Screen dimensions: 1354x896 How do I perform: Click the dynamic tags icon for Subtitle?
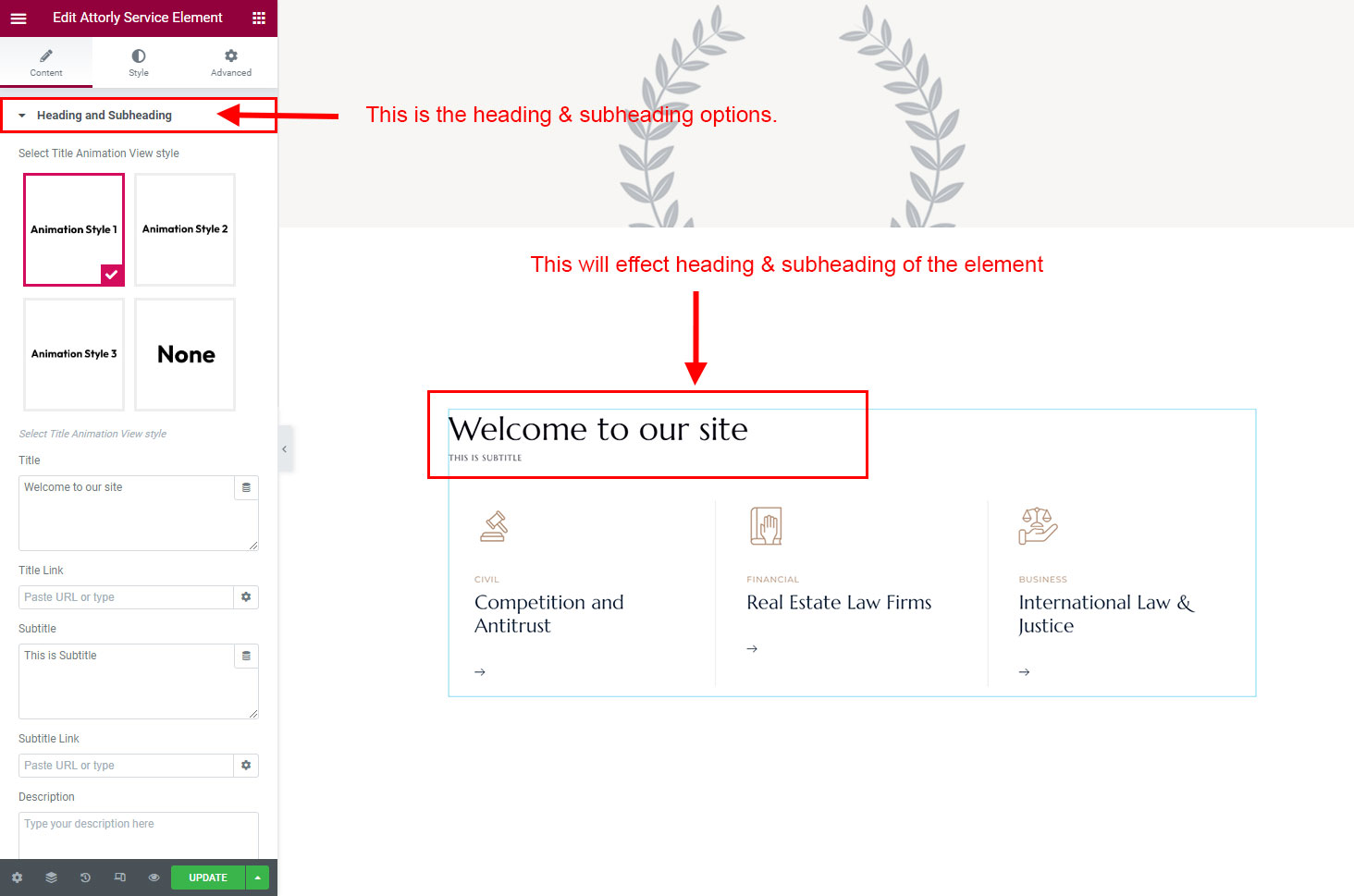(246, 656)
